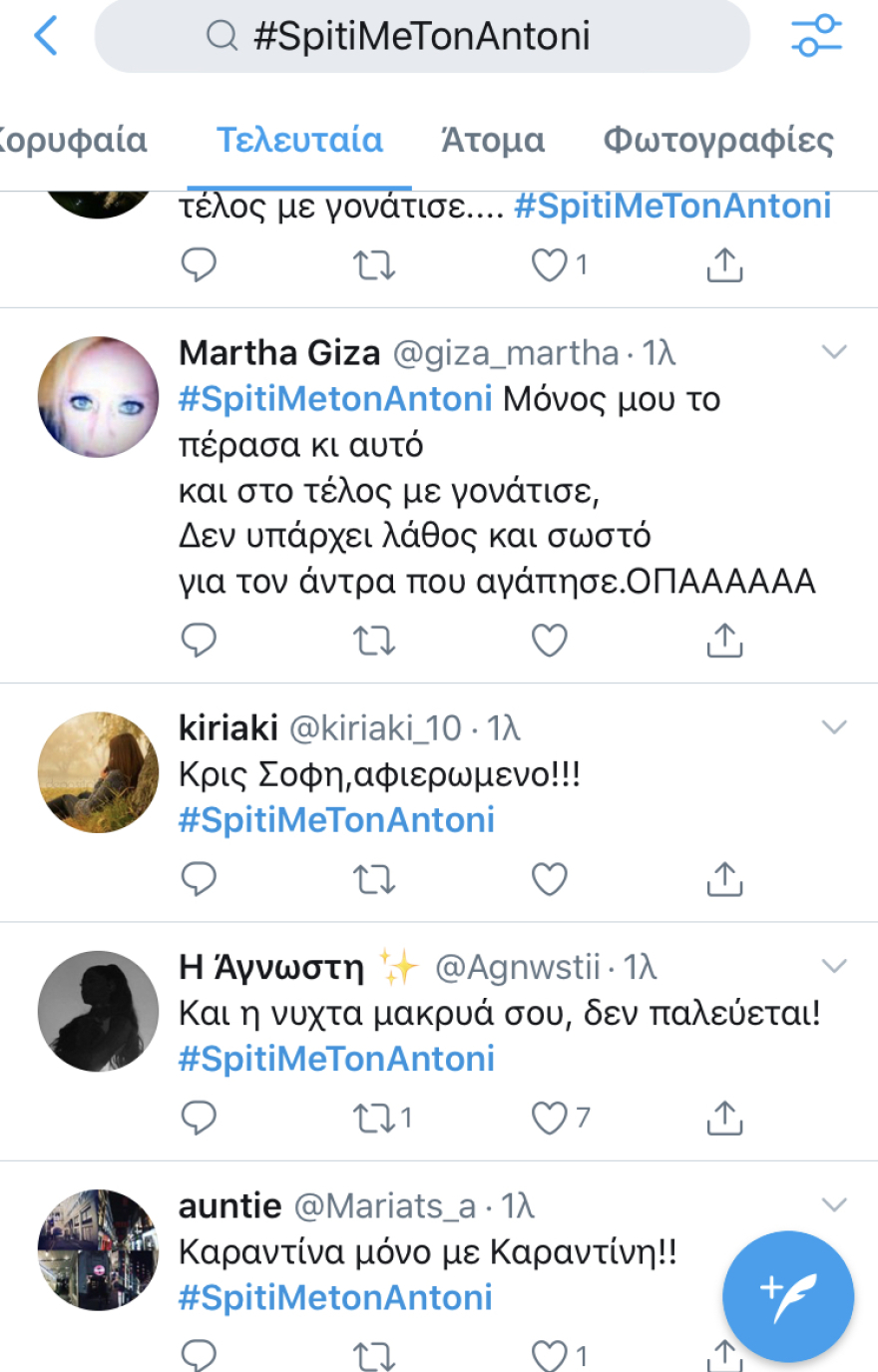This screenshot has height=1372, width=878.
Task: Retweet Martha Giza's tweet
Action: coord(373,641)
